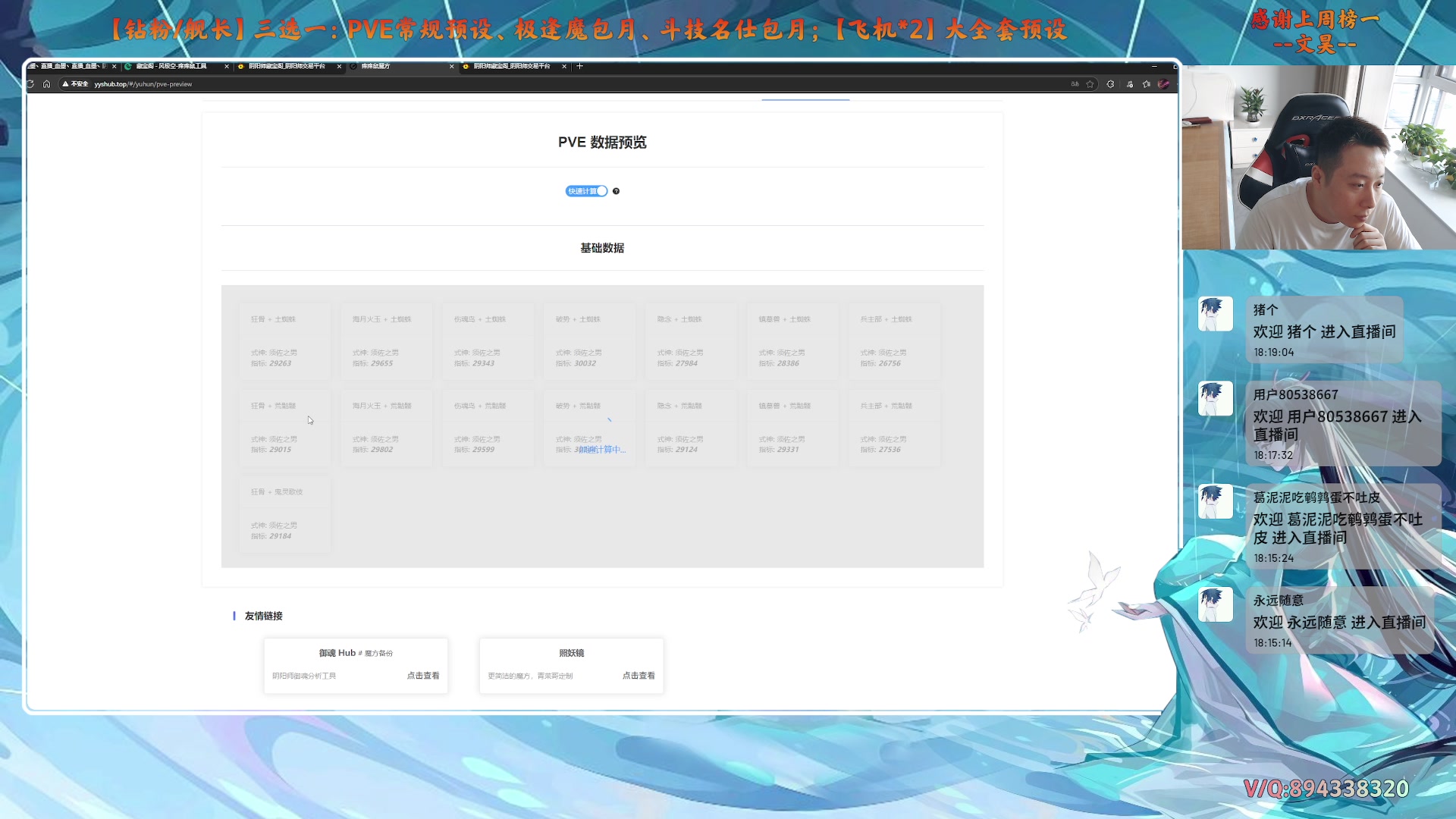Click the value 29802 under 海月火玉 + 荒骷髅
This screenshot has width=1456, height=819.
[x=381, y=450]
